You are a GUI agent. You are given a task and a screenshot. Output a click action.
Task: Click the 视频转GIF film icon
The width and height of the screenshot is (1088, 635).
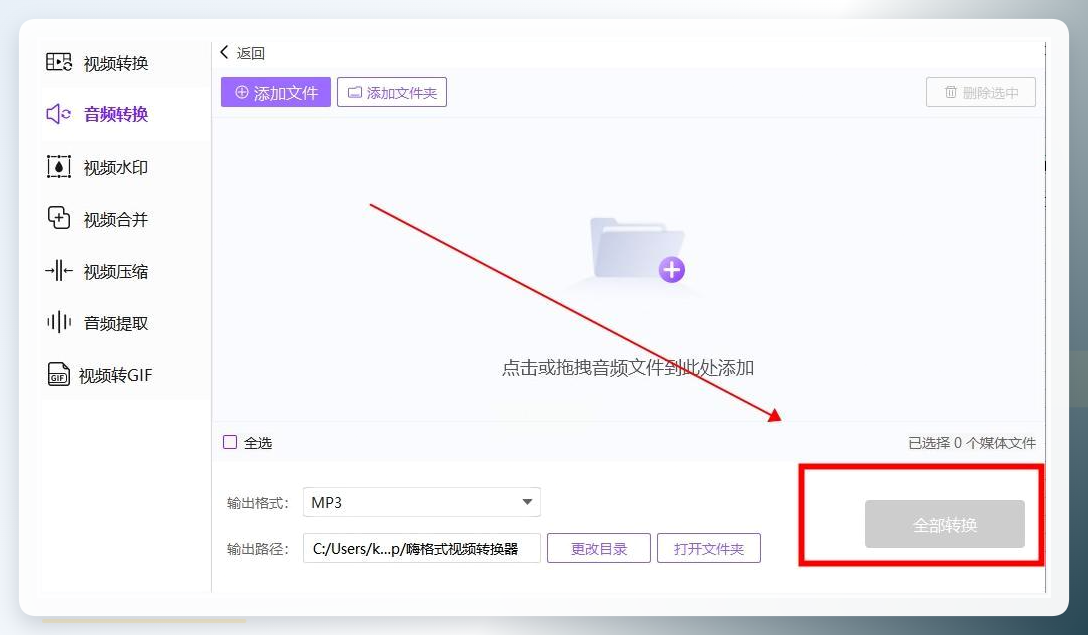pos(58,375)
